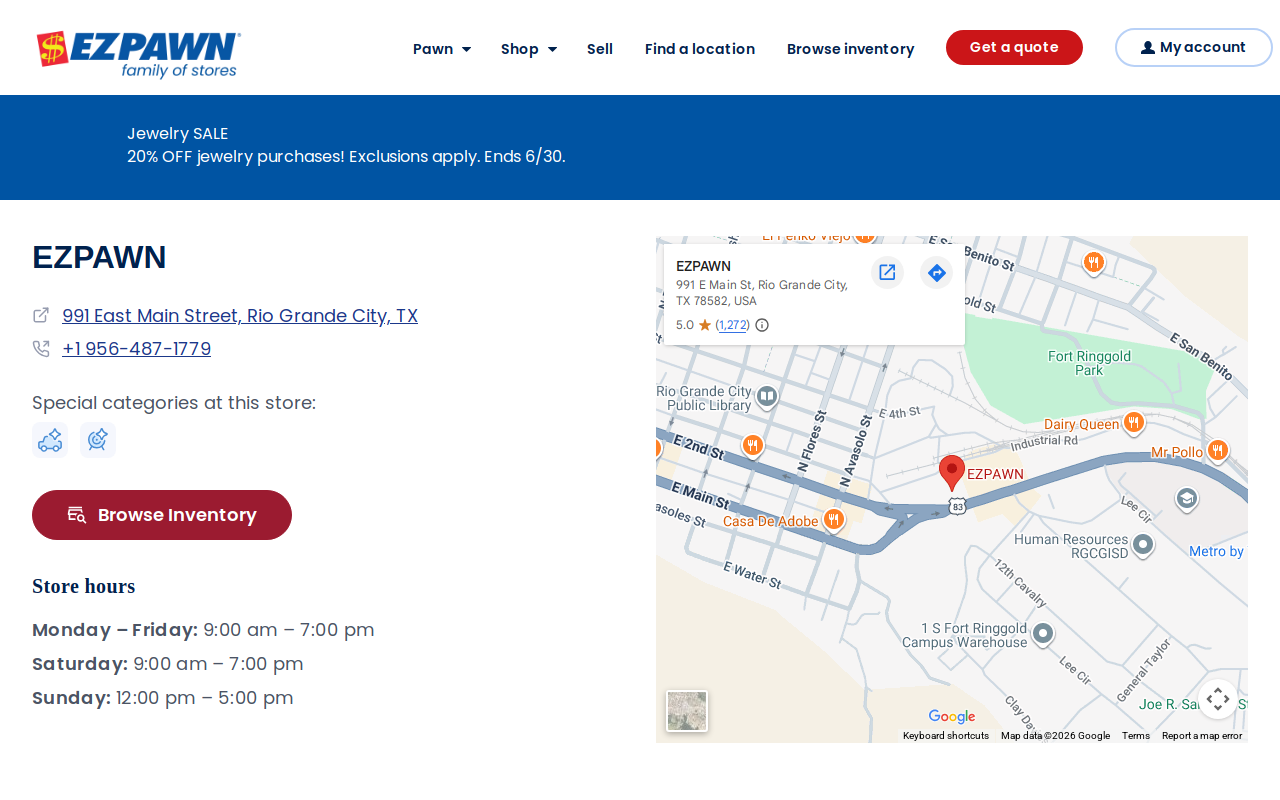
Task: Open the map's directions arrow icon
Action: pyautogui.click(x=936, y=272)
